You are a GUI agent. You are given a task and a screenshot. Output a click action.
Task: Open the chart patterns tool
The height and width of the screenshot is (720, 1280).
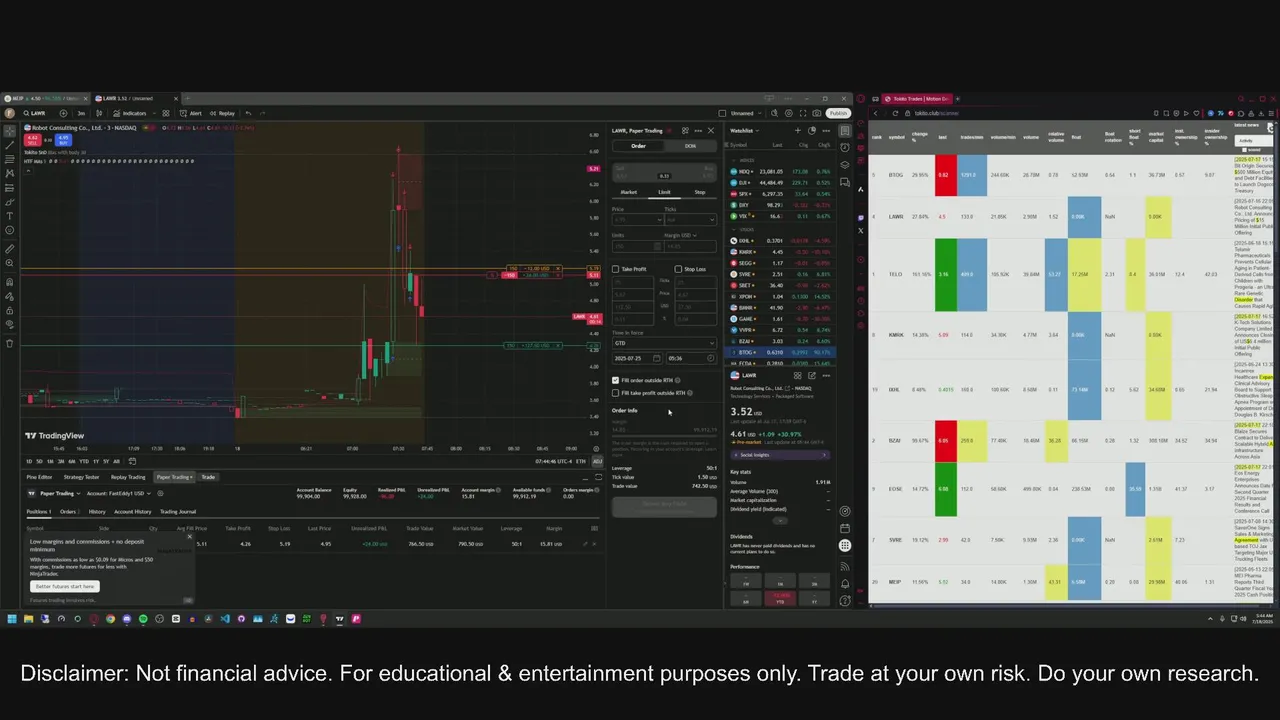pyautogui.click(x=10, y=173)
